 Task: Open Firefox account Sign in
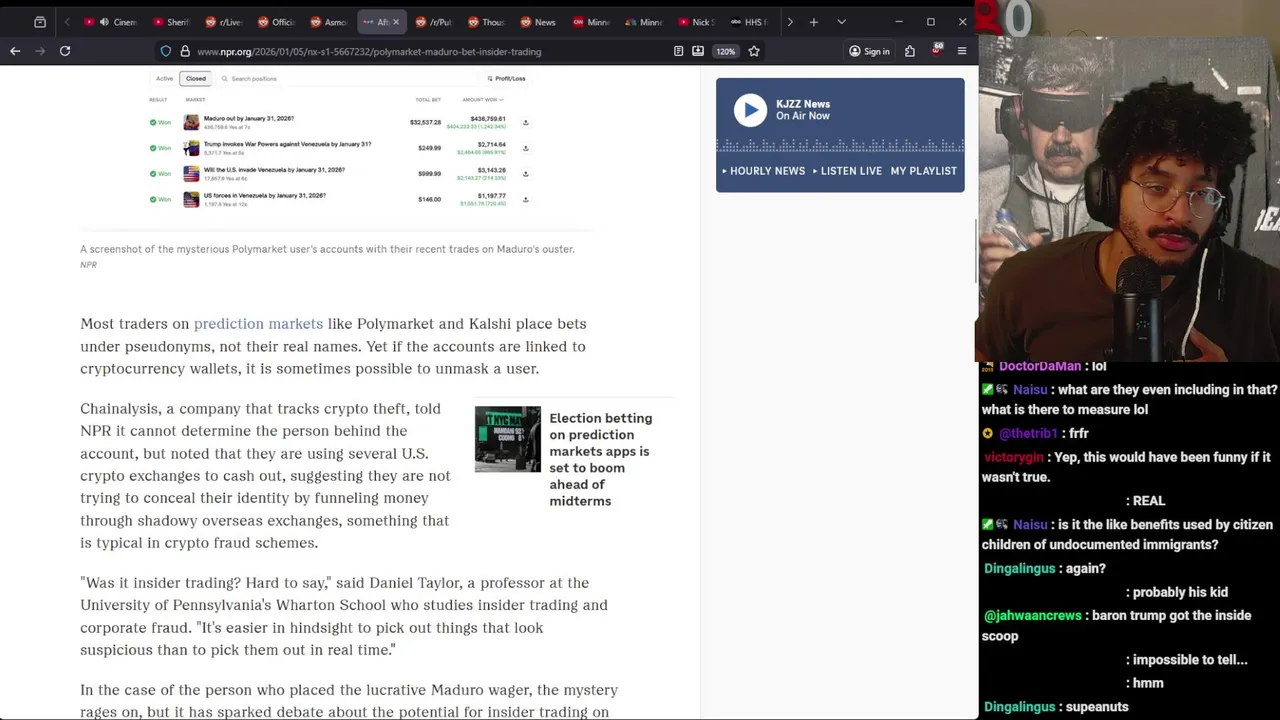pyautogui.click(x=869, y=51)
